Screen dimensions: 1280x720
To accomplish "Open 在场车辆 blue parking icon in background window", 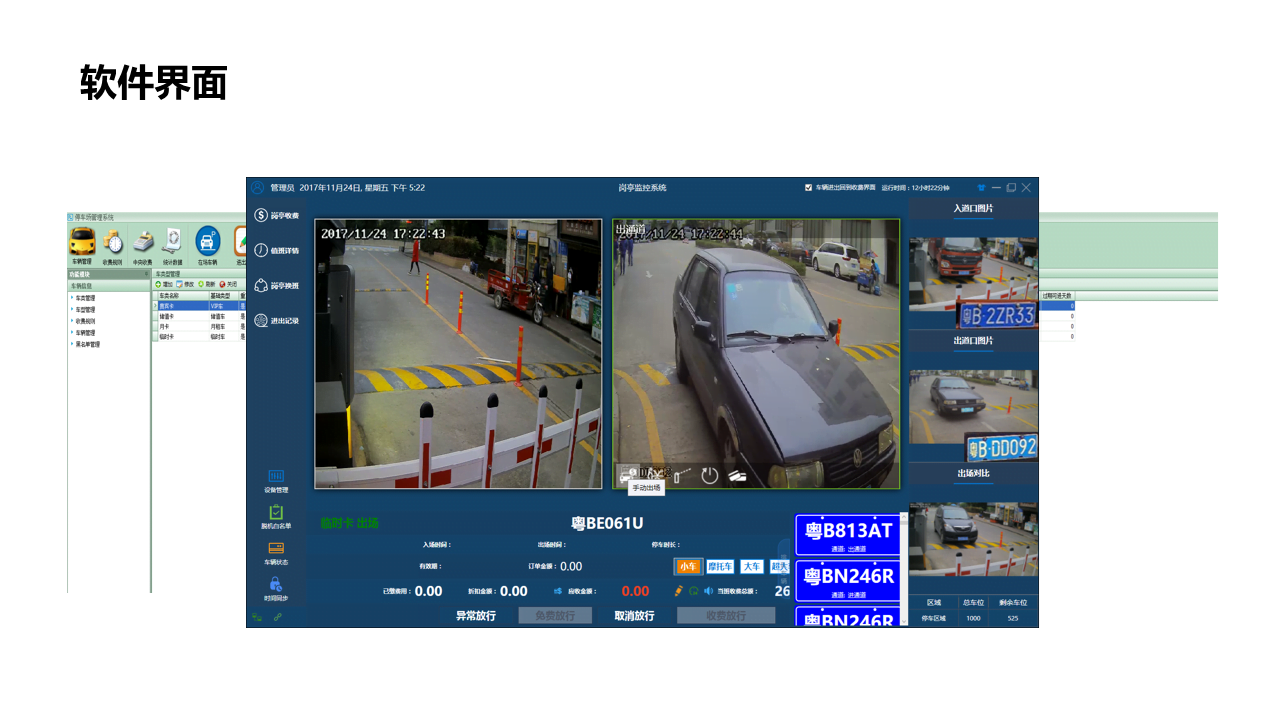I will [x=207, y=241].
